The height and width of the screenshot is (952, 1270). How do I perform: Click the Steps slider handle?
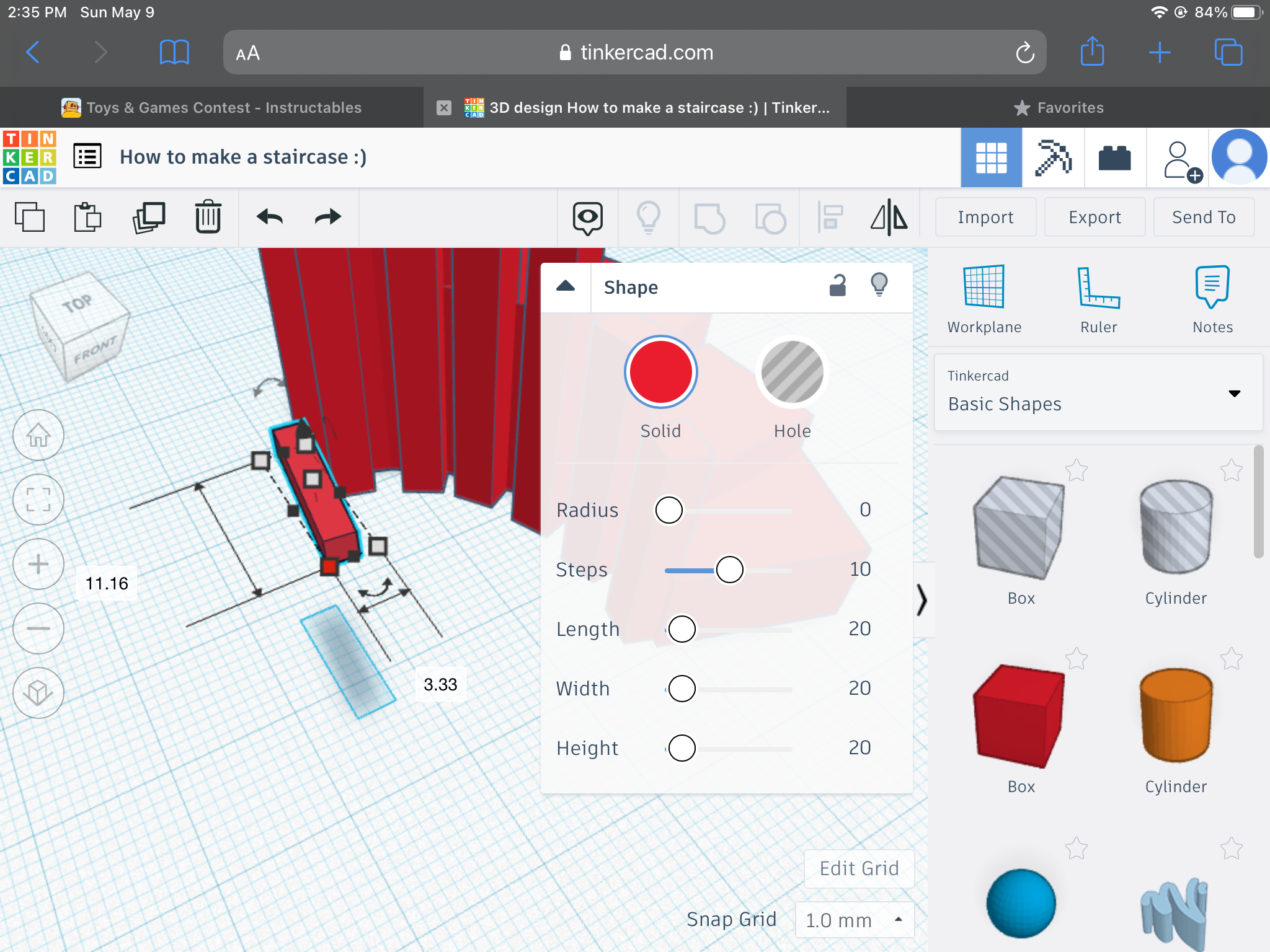729,570
